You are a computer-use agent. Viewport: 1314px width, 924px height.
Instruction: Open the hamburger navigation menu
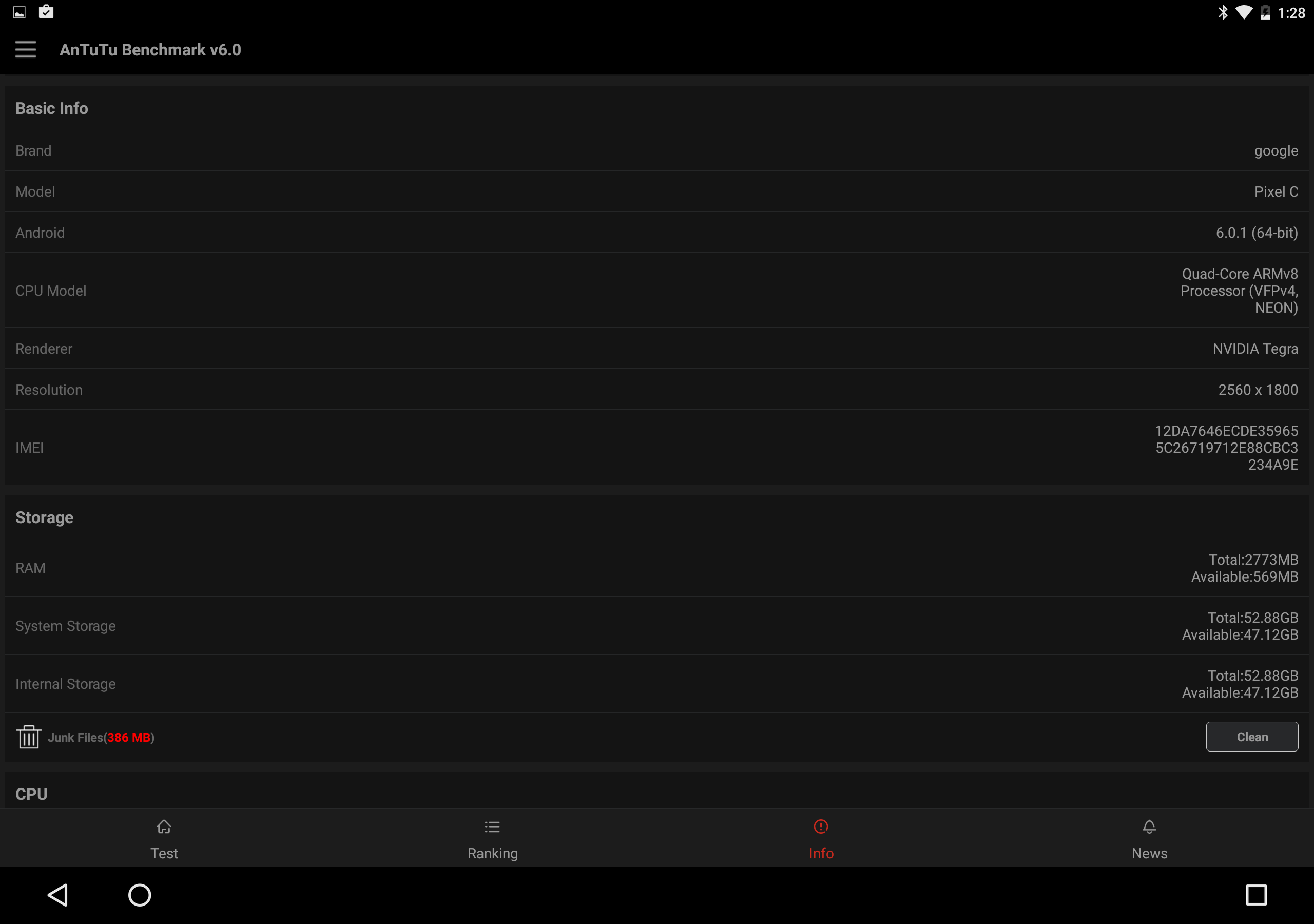(26, 50)
